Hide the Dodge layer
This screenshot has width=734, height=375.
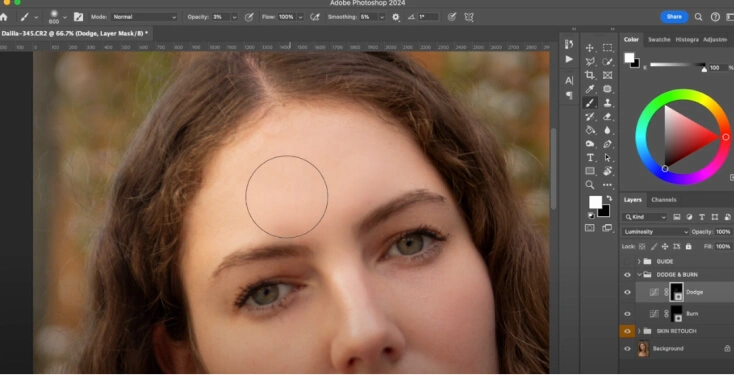(x=627, y=292)
